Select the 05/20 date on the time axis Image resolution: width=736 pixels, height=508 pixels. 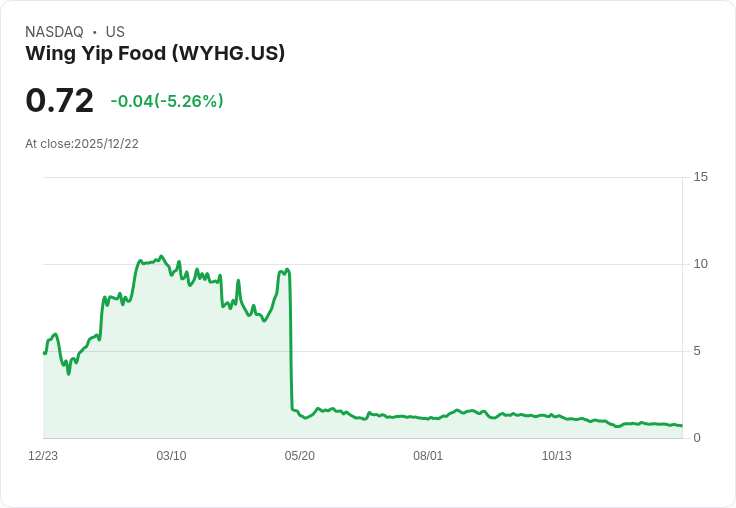click(x=299, y=456)
